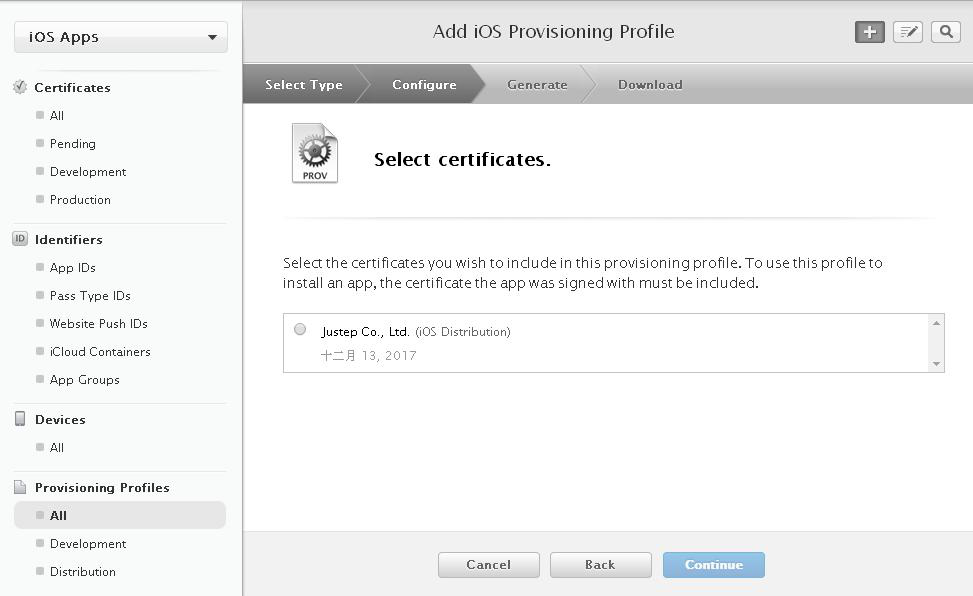
Task: Click the Provisioning Profiles document icon
Action: [20, 487]
